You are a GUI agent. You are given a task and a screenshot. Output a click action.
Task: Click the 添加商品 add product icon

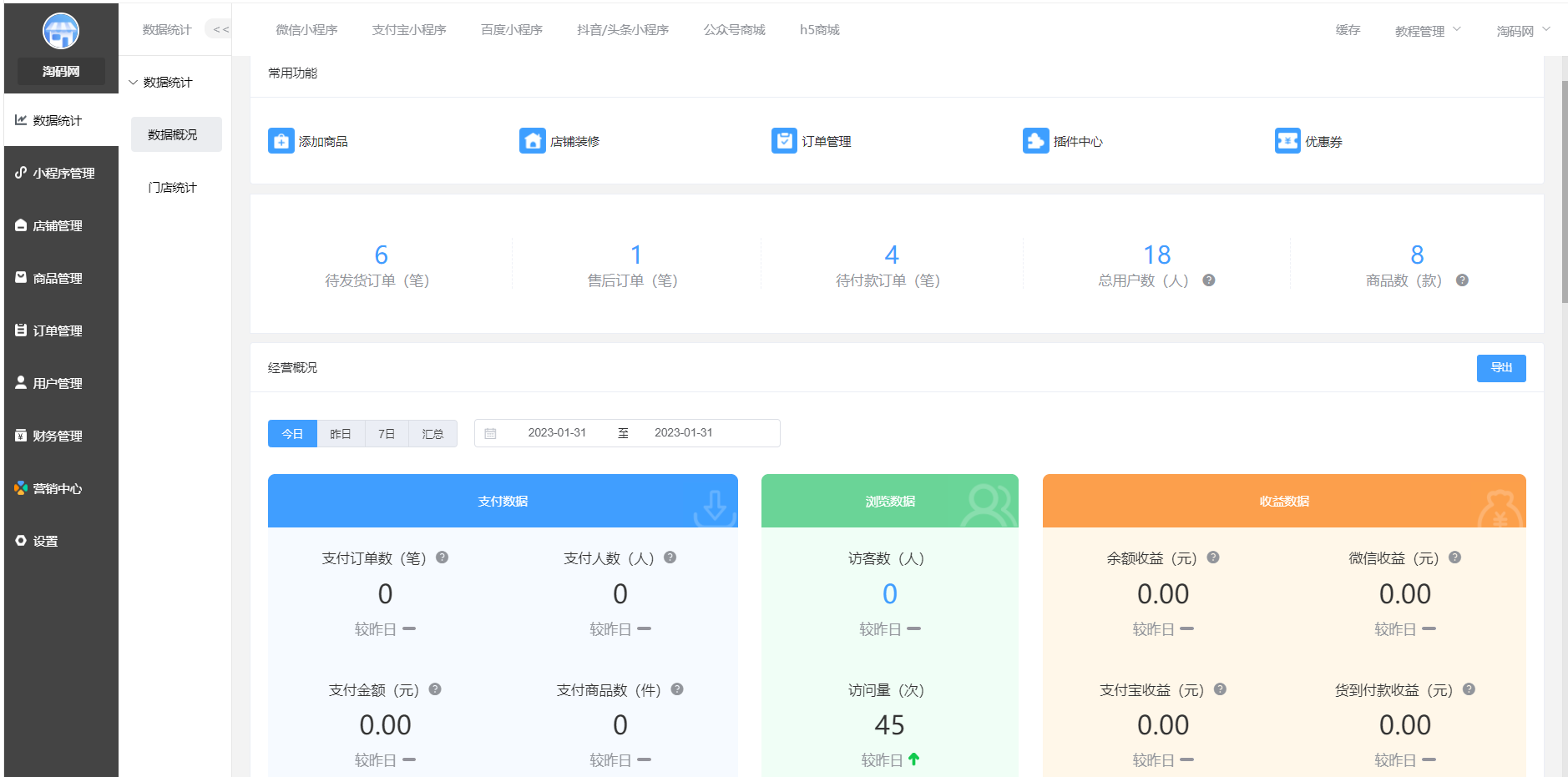tap(281, 141)
